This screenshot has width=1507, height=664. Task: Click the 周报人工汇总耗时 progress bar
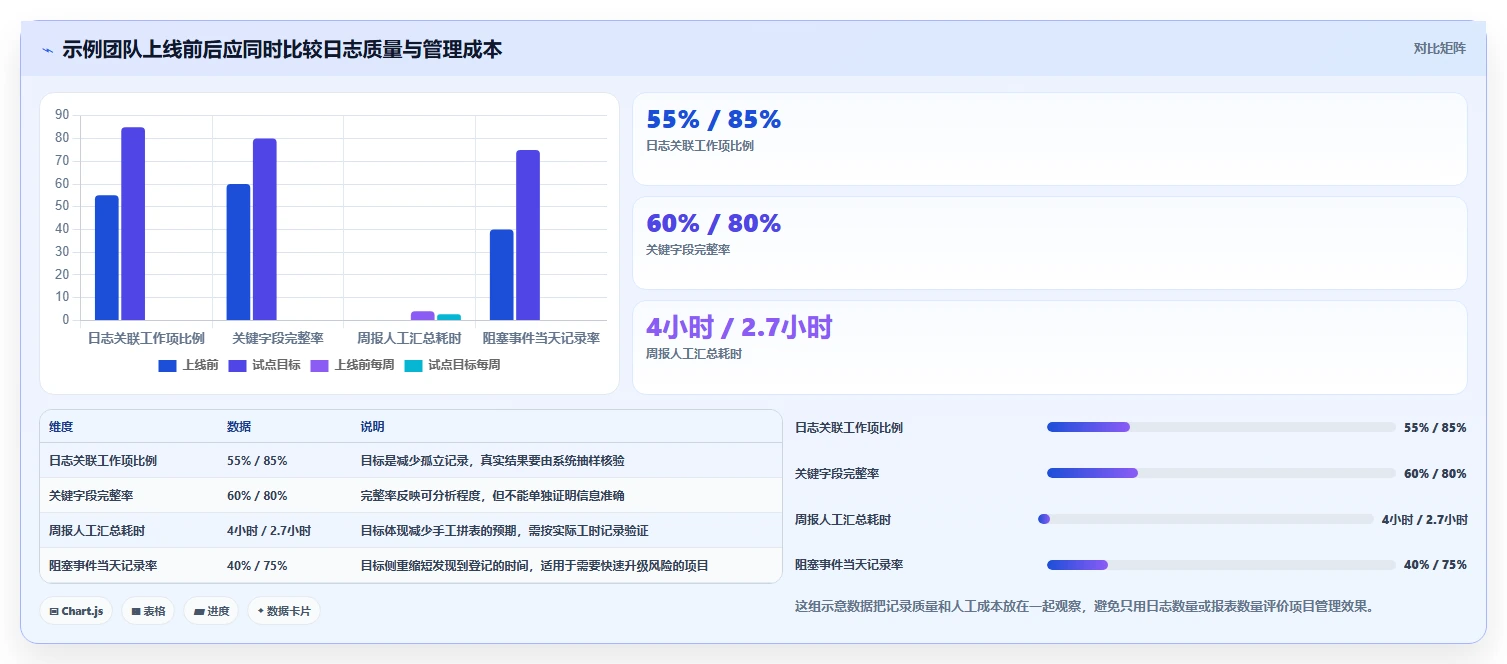(1206, 519)
